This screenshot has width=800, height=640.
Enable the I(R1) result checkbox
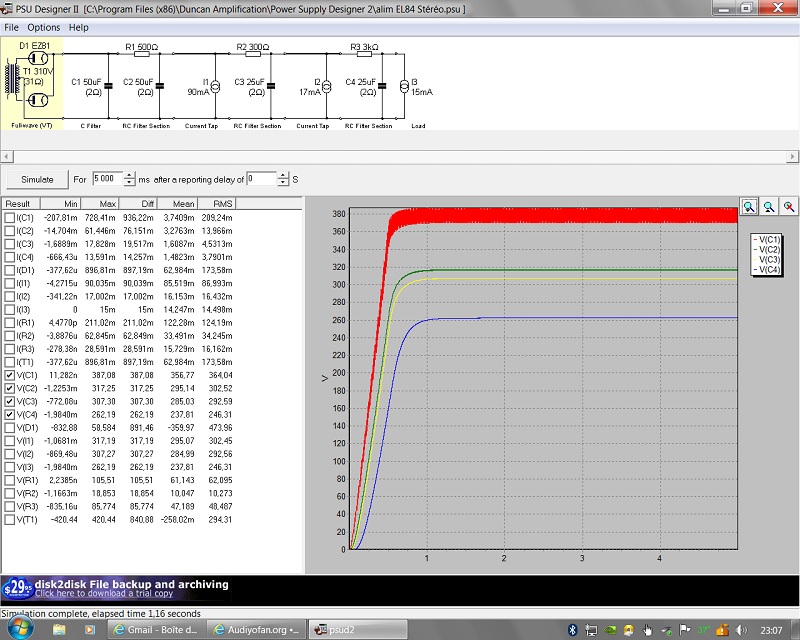[9, 323]
